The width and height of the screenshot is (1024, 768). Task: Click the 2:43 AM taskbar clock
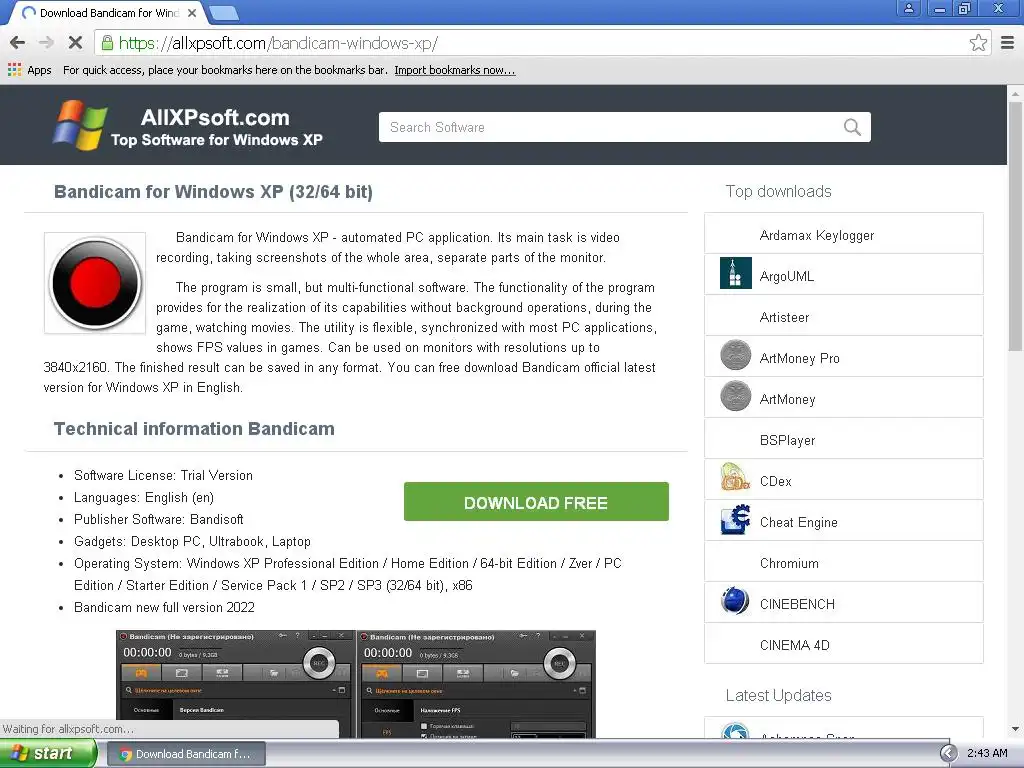point(987,753)
